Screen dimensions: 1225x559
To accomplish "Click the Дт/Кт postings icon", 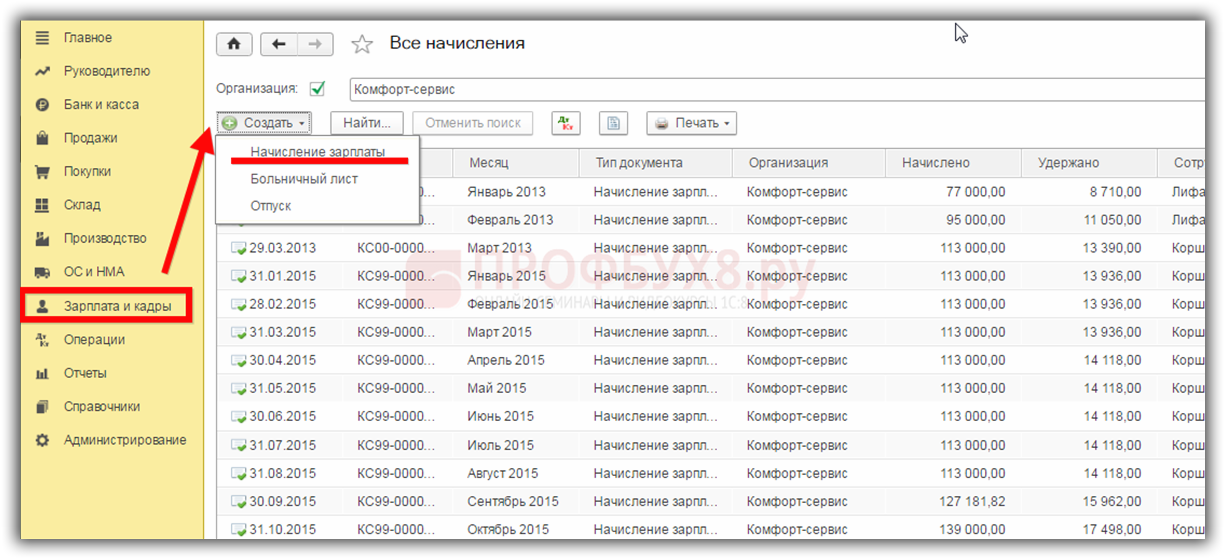I will tap(566, 123).
